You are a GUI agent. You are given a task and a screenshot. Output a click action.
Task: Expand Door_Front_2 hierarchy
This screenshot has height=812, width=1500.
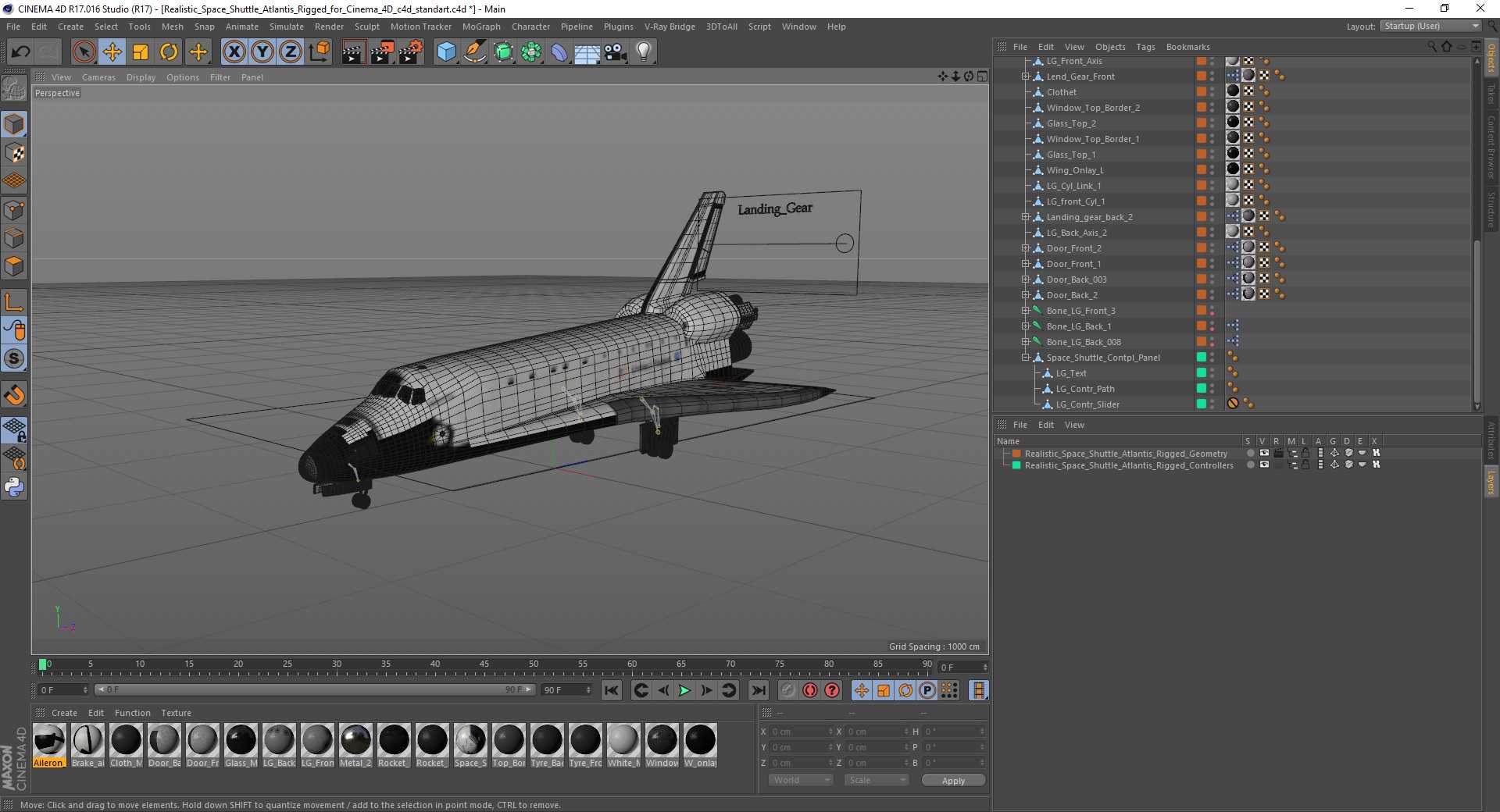pos(1025,248)
